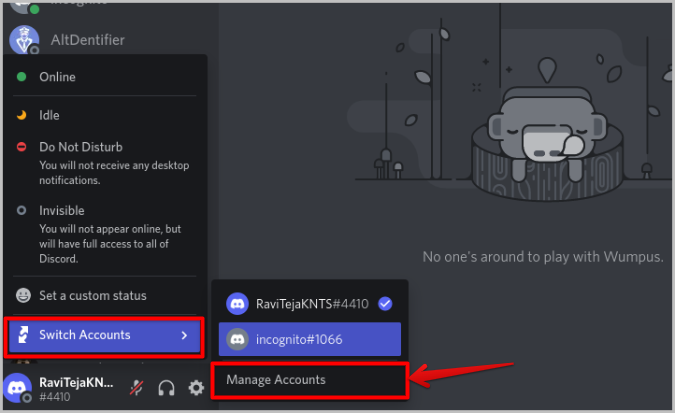Select the RaviTejaKNTS#4410 account
This screenshot has width=675, height=413.
[310, 304]
